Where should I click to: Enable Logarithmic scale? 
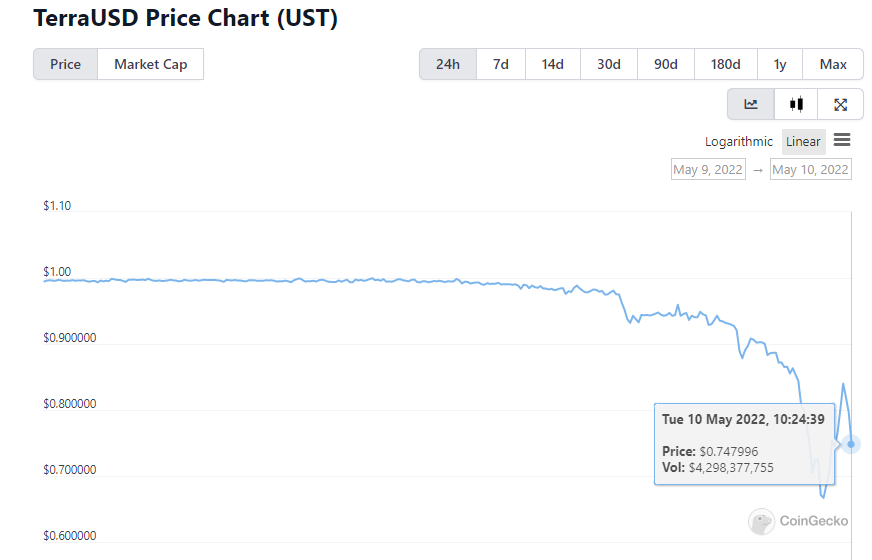coord(739,141)
